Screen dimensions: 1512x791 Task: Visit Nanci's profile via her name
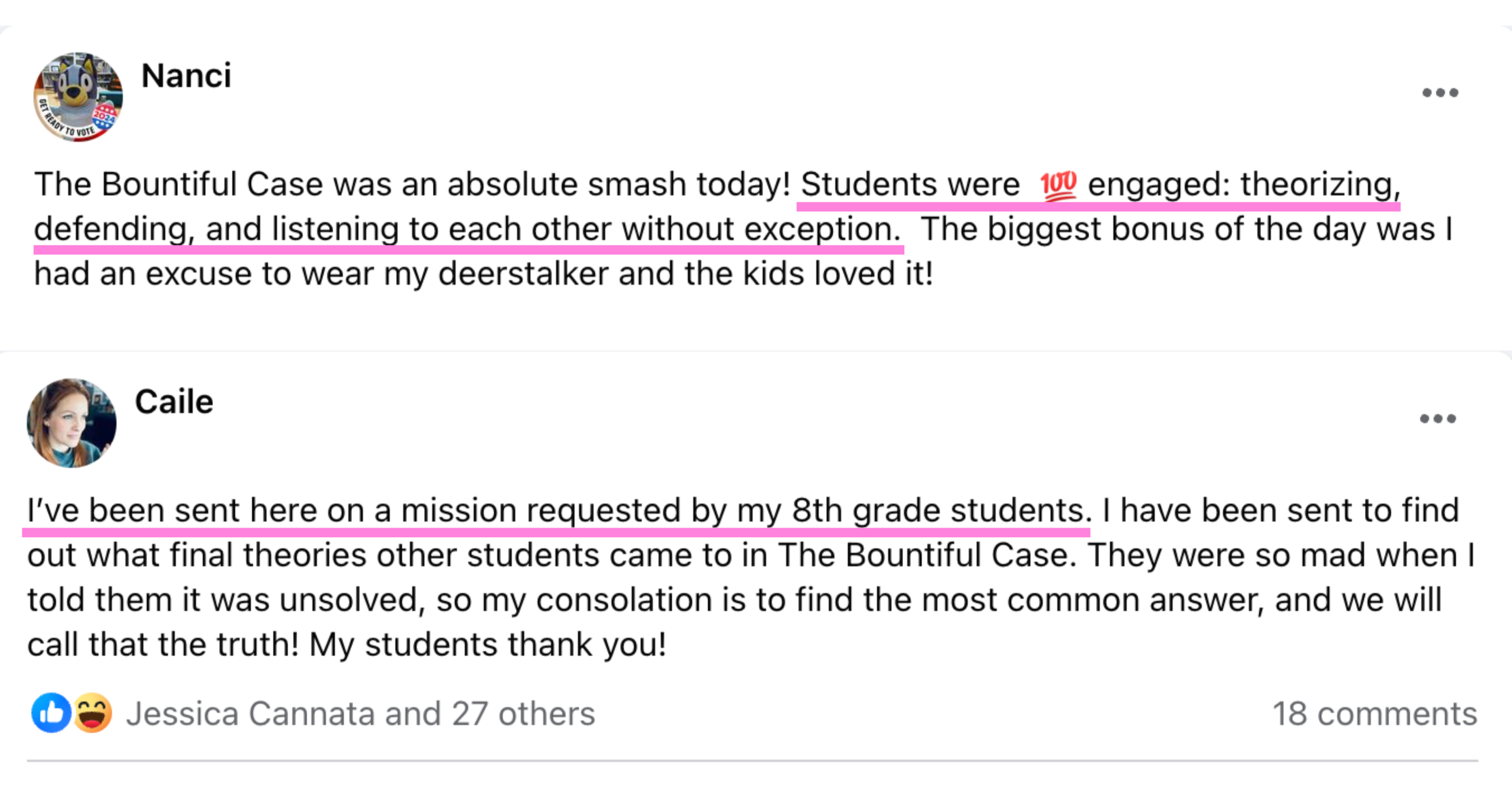pyautogui.click(x=186, y=76)
